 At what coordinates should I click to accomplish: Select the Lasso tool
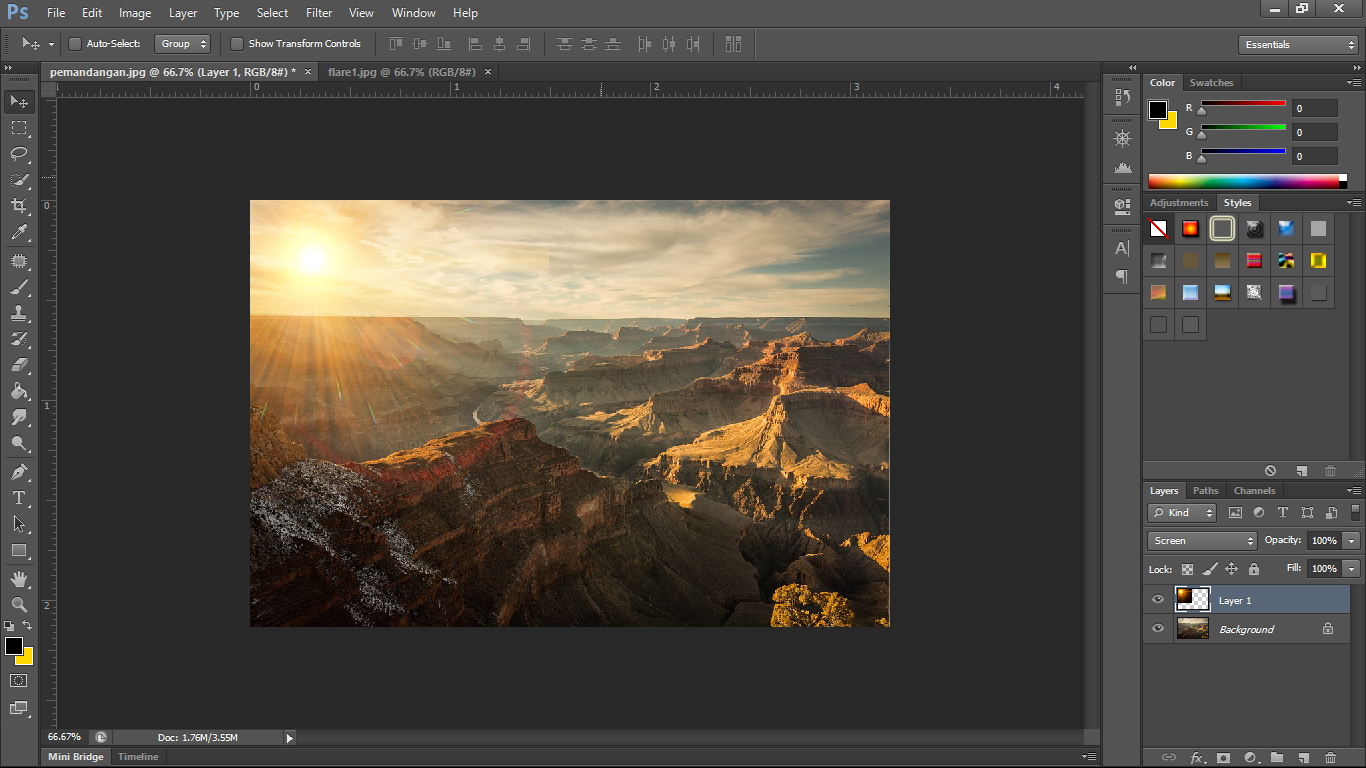pyautogui.click(x=19, y=154)
